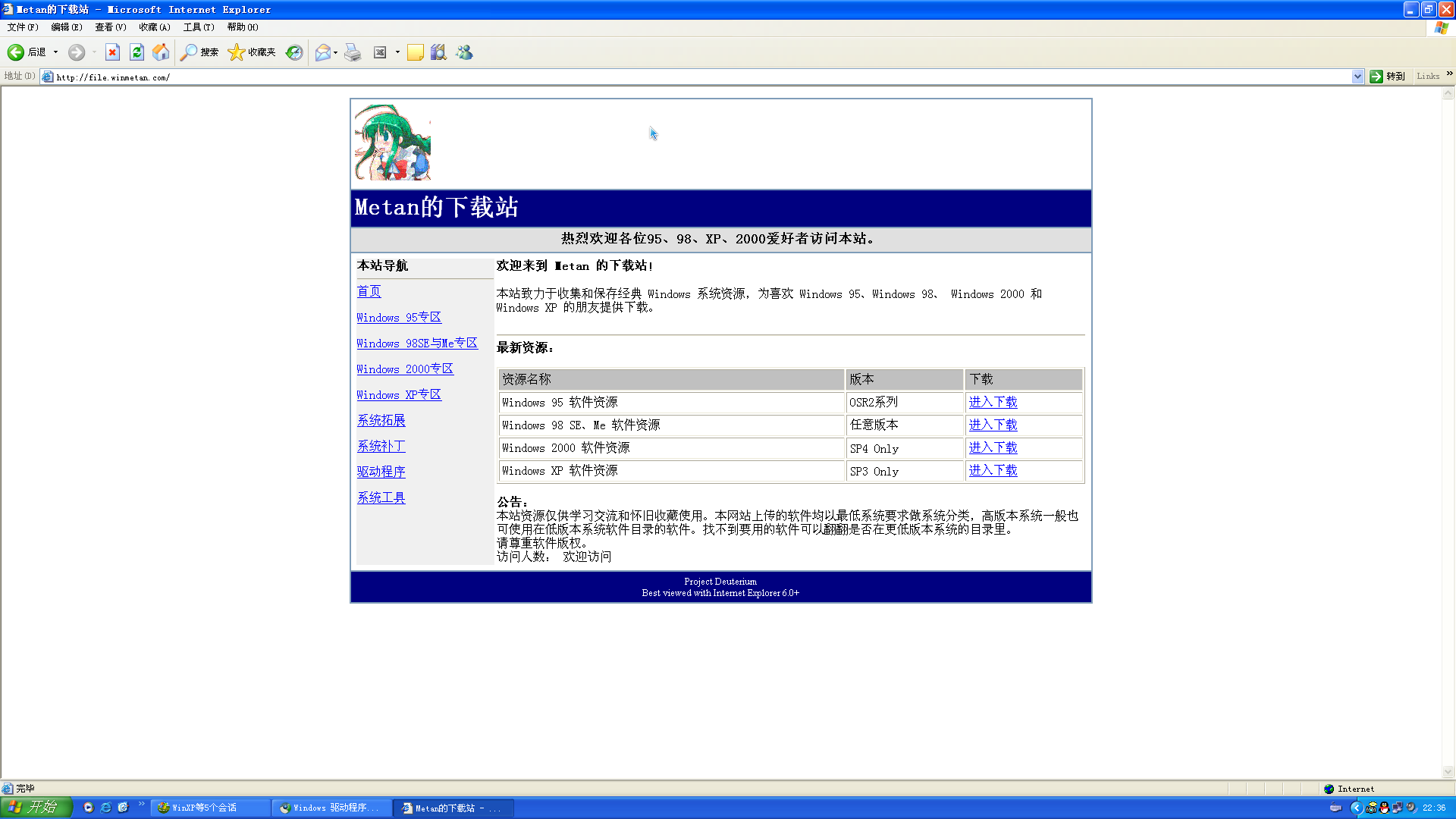The width and height of the screenshot is (1456, 819).
Task: Click the 22:36 system clock
Action: 1434,808
